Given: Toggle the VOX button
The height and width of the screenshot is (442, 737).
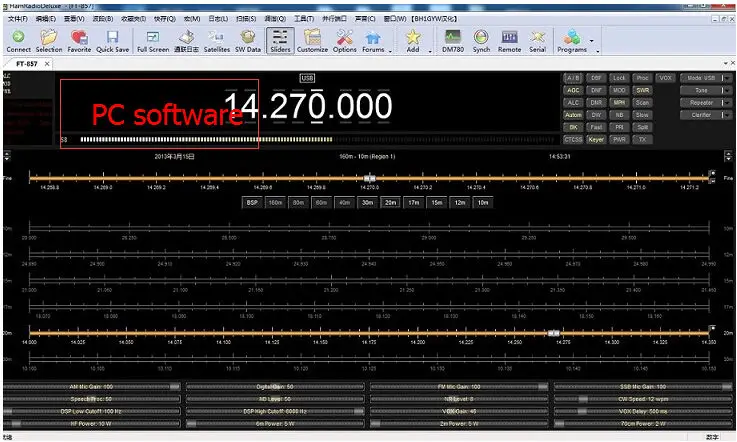Looking at the screenshot, I should [665, 78].
